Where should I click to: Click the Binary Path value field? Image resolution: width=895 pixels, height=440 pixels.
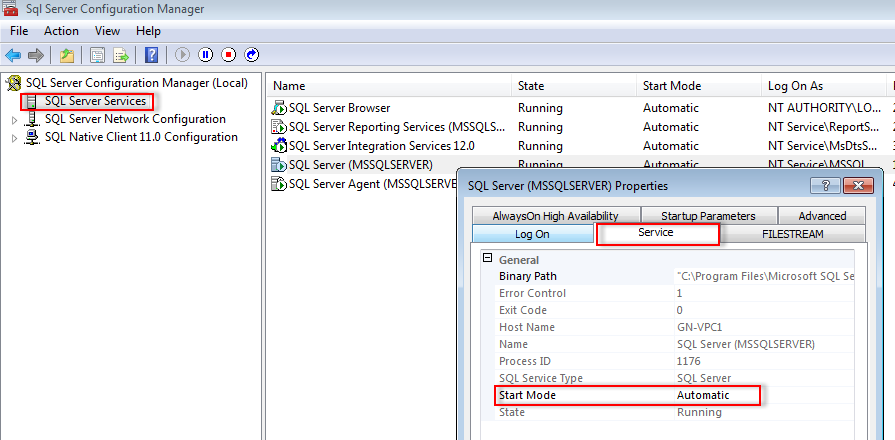coord(764,276)
